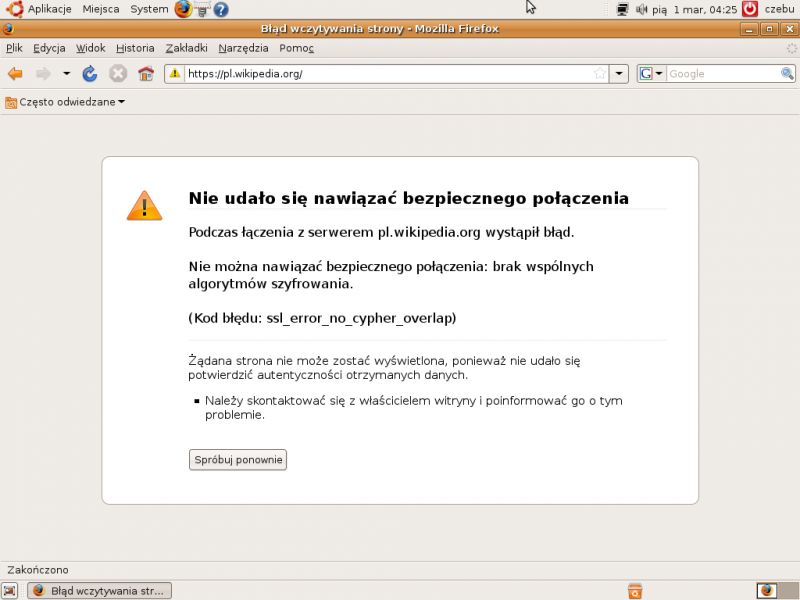Click the large orange warning triangle icon
The height and width of the screenshot is (600, 800).
point(144,206)
